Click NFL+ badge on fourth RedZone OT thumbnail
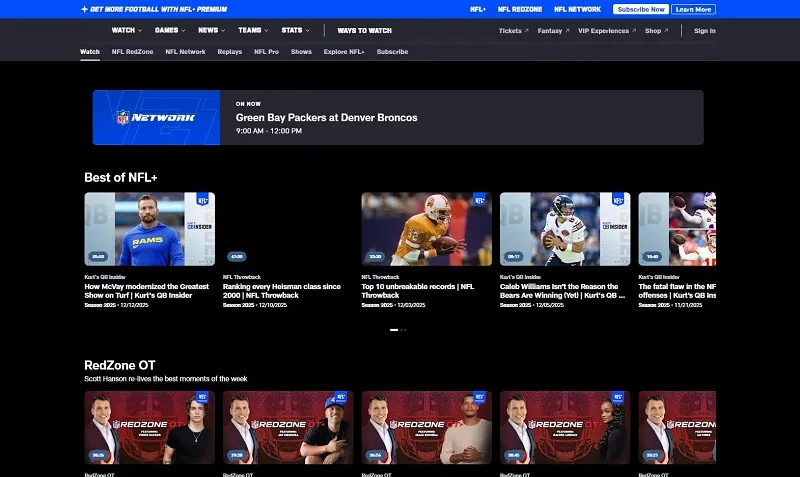 tap(618, 397)
